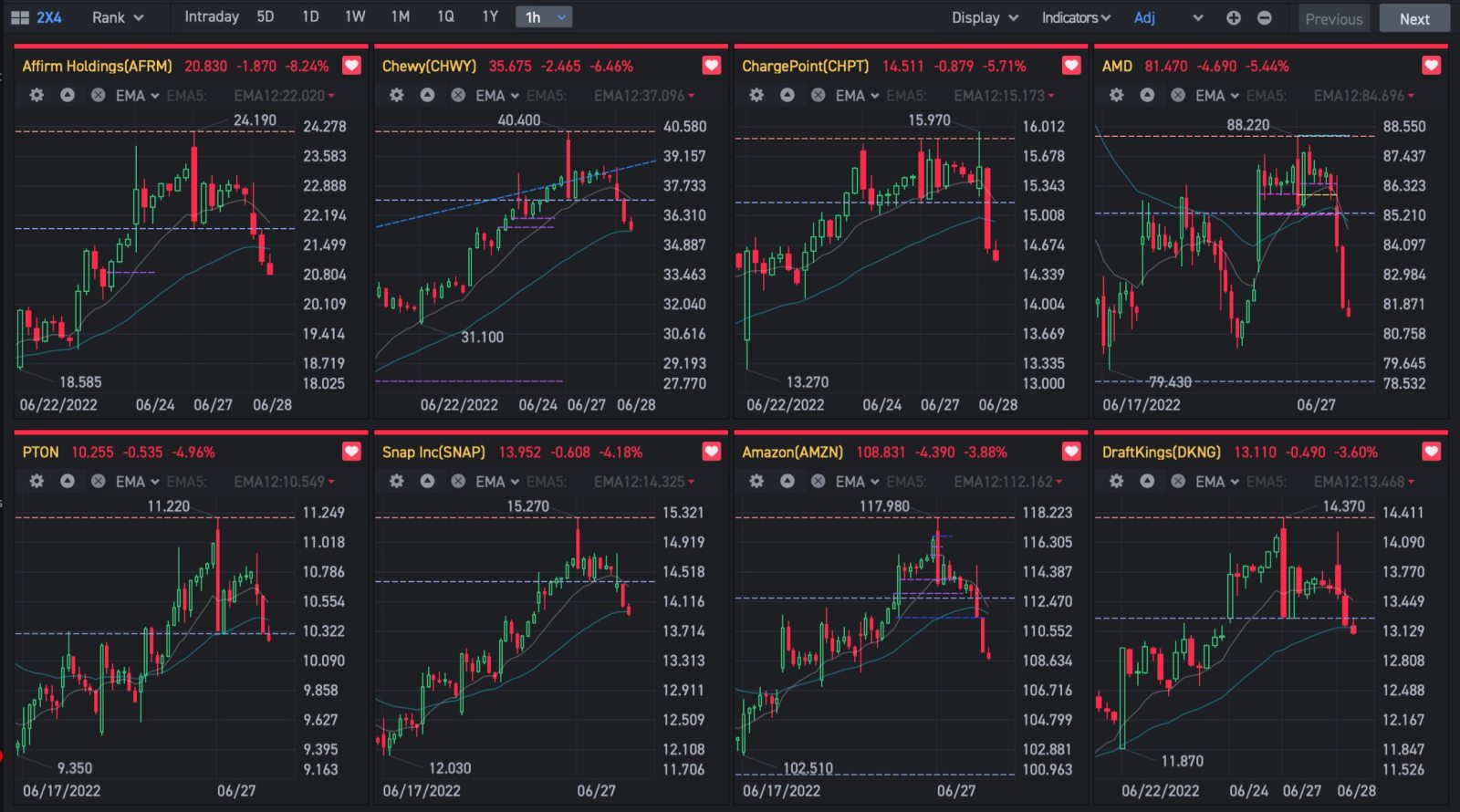Collapse indicator arrow icon on ChargePoint chart

(787, 95)
